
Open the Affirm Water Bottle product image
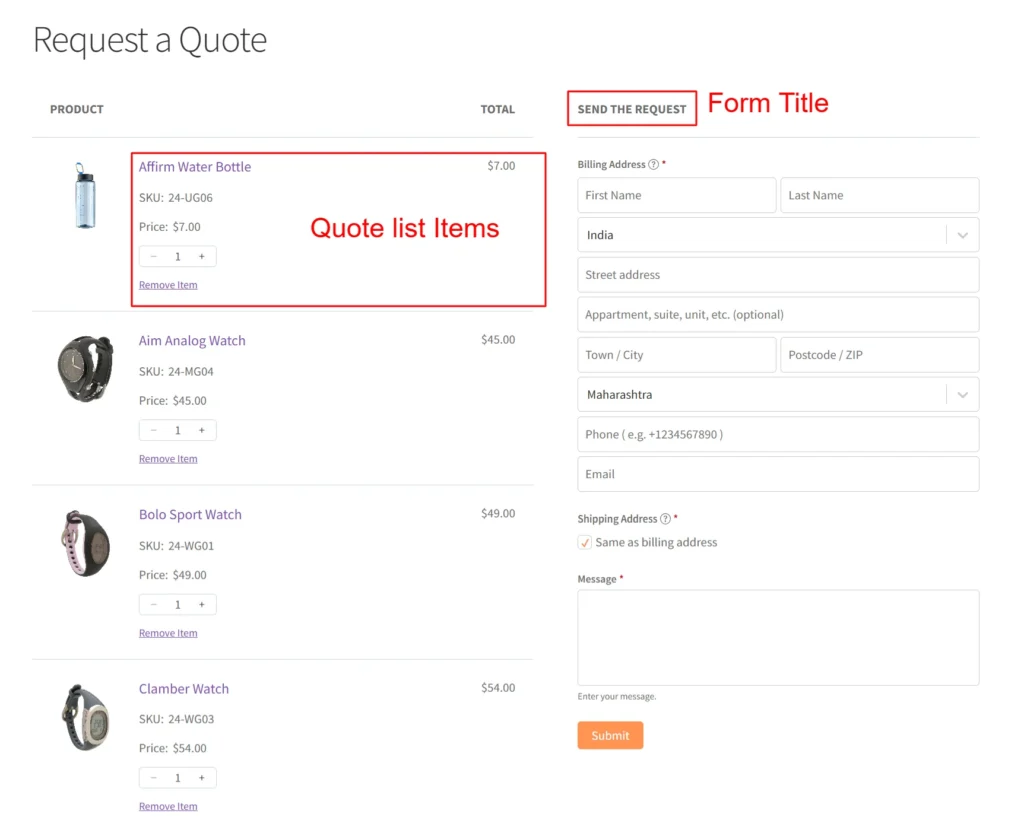(x=85, y=196)
